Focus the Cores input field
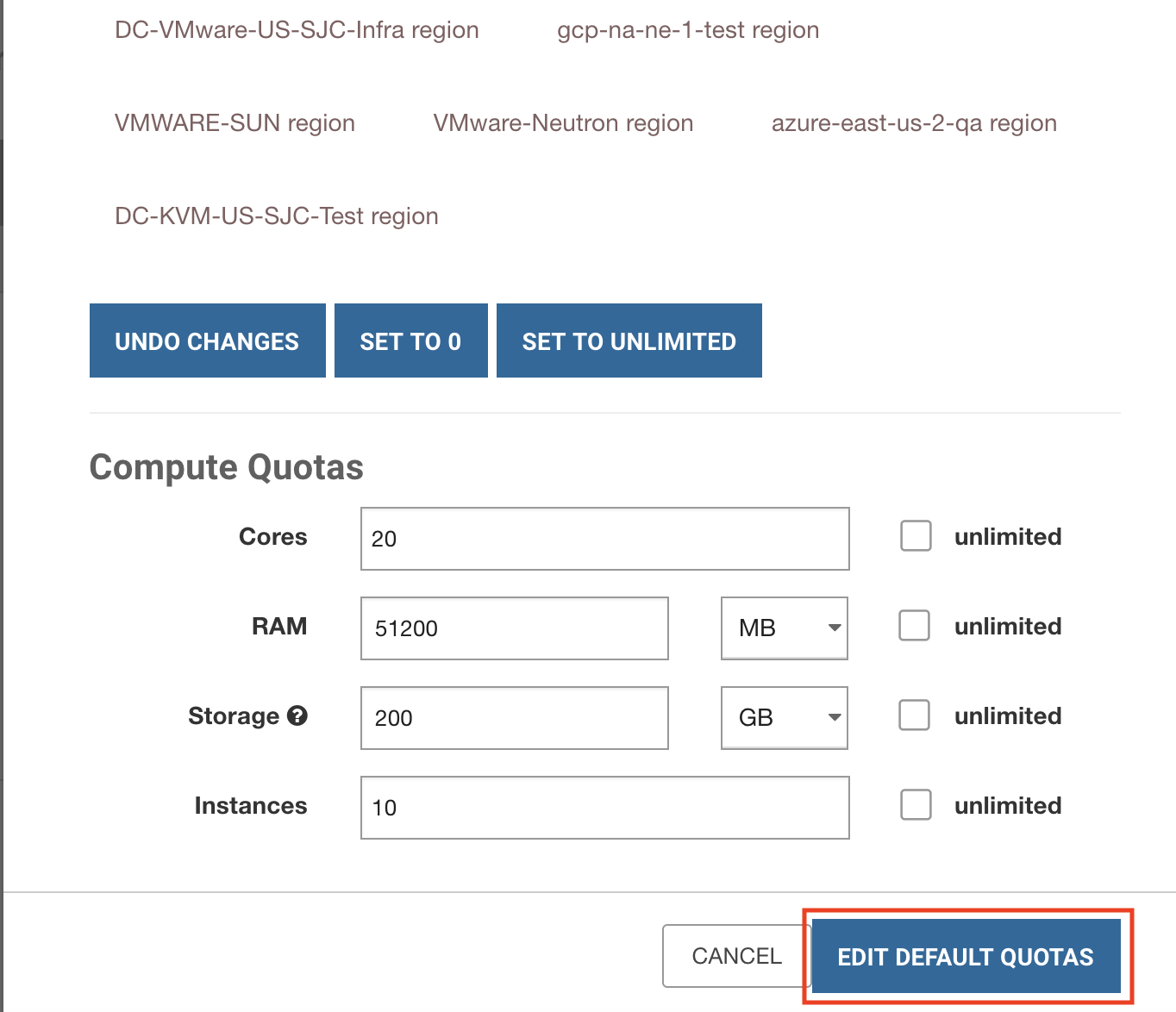 pyautogui.click(x=604, y=539)
